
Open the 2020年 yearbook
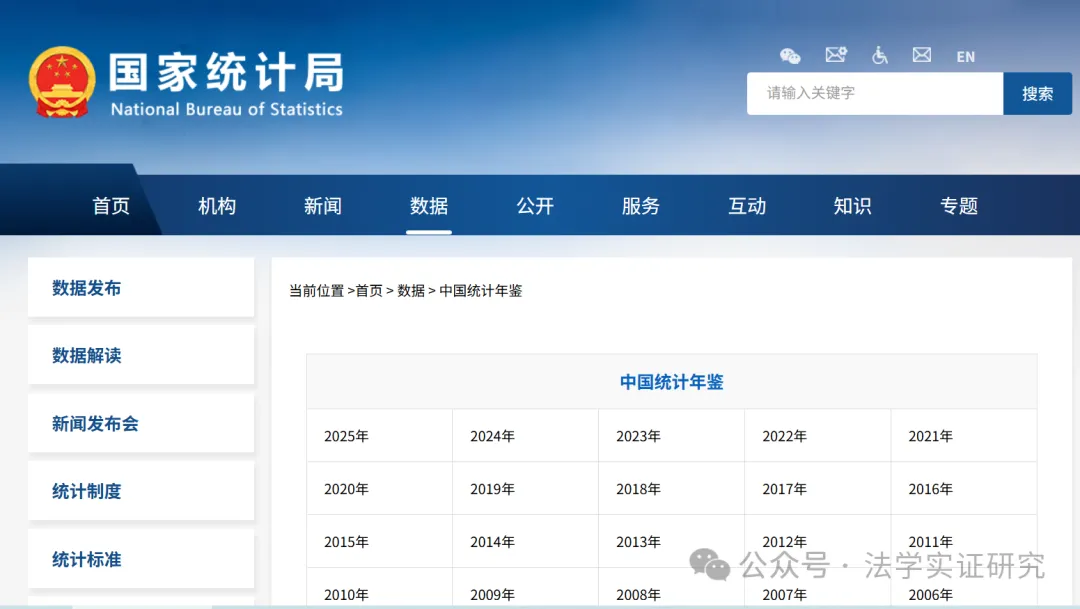346,489
